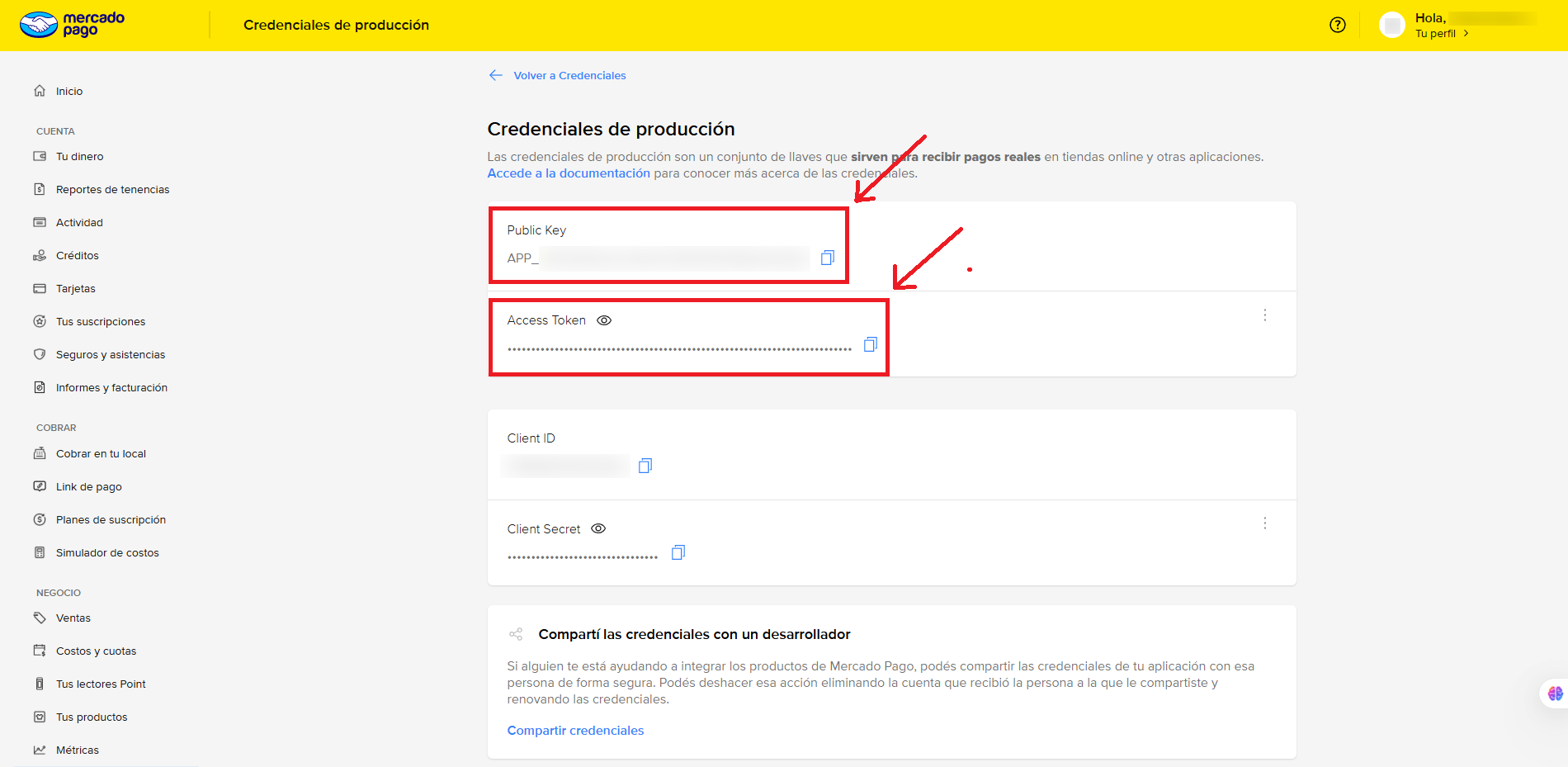This screenshot has width=1568, height=767.
Task: Click the Actividad sidebar icon
Action: tap(40, 222)
